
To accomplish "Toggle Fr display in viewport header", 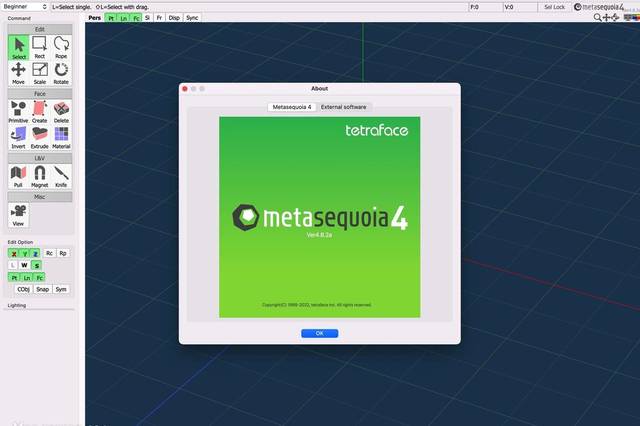I will point(160,18).
